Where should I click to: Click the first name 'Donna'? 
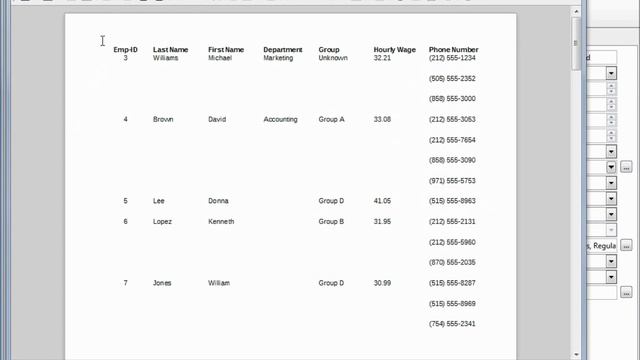click(x=218, y=201)
